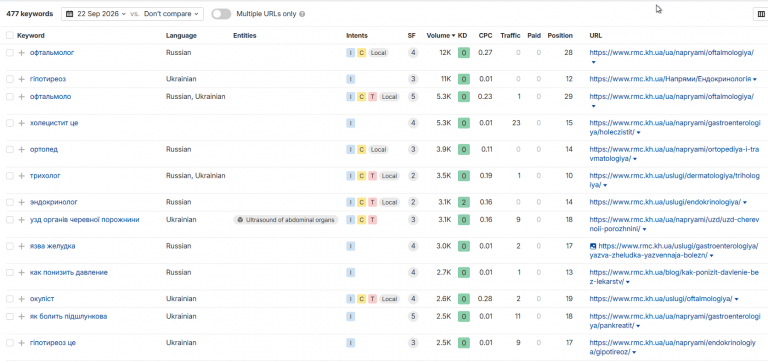Screen dimensions: 768x363
Task: Click the SF badge 5 in офтальмоло row
Action: point(413,97)
